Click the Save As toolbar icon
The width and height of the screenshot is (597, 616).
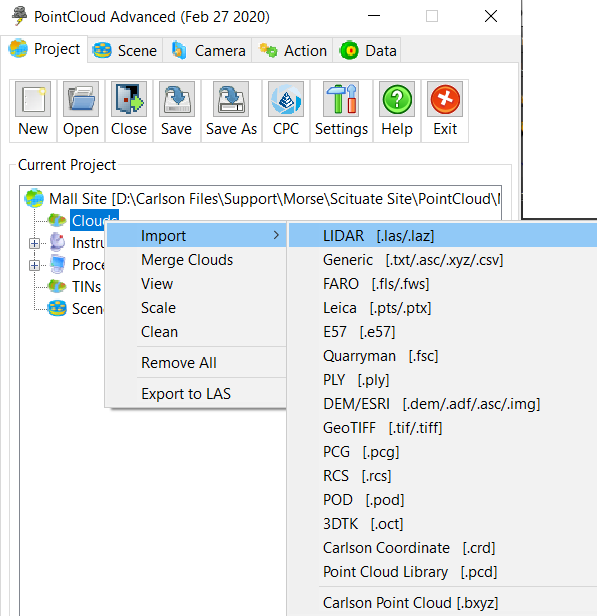click(231, 99)
